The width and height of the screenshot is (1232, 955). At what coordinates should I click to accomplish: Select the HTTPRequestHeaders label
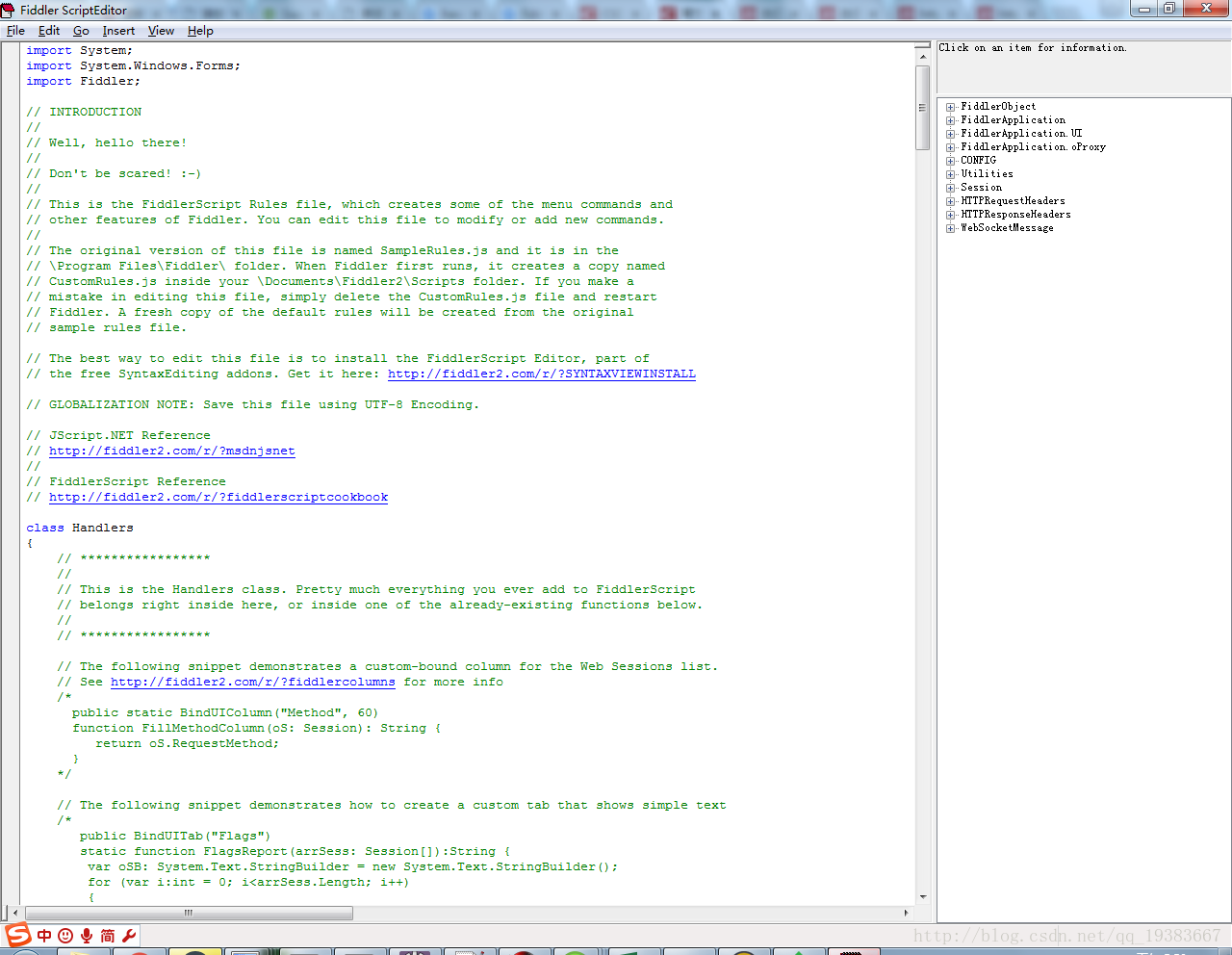(x=1013, y=201)
